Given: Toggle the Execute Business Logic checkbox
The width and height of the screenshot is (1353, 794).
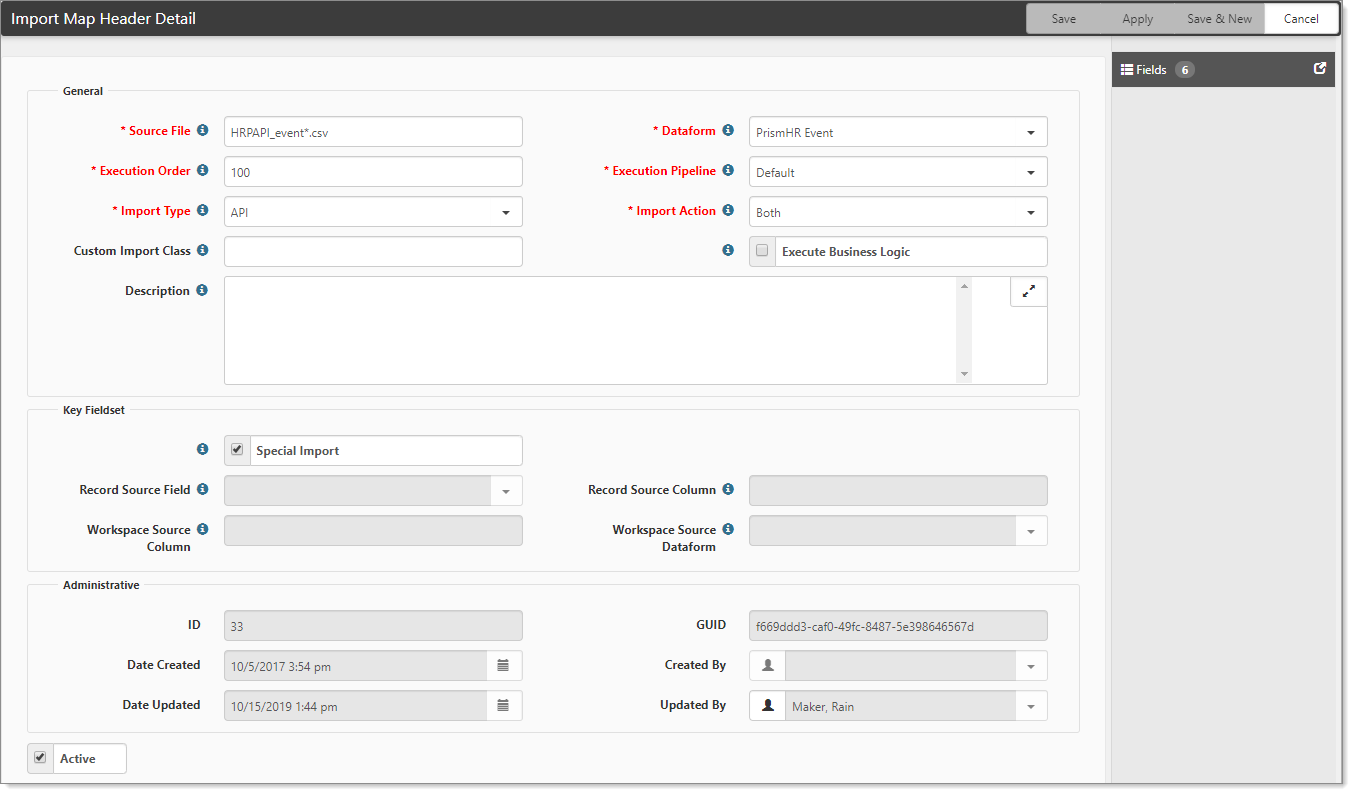Looking at the screenshot, I should pyautogui.click(x=762, y=251).
